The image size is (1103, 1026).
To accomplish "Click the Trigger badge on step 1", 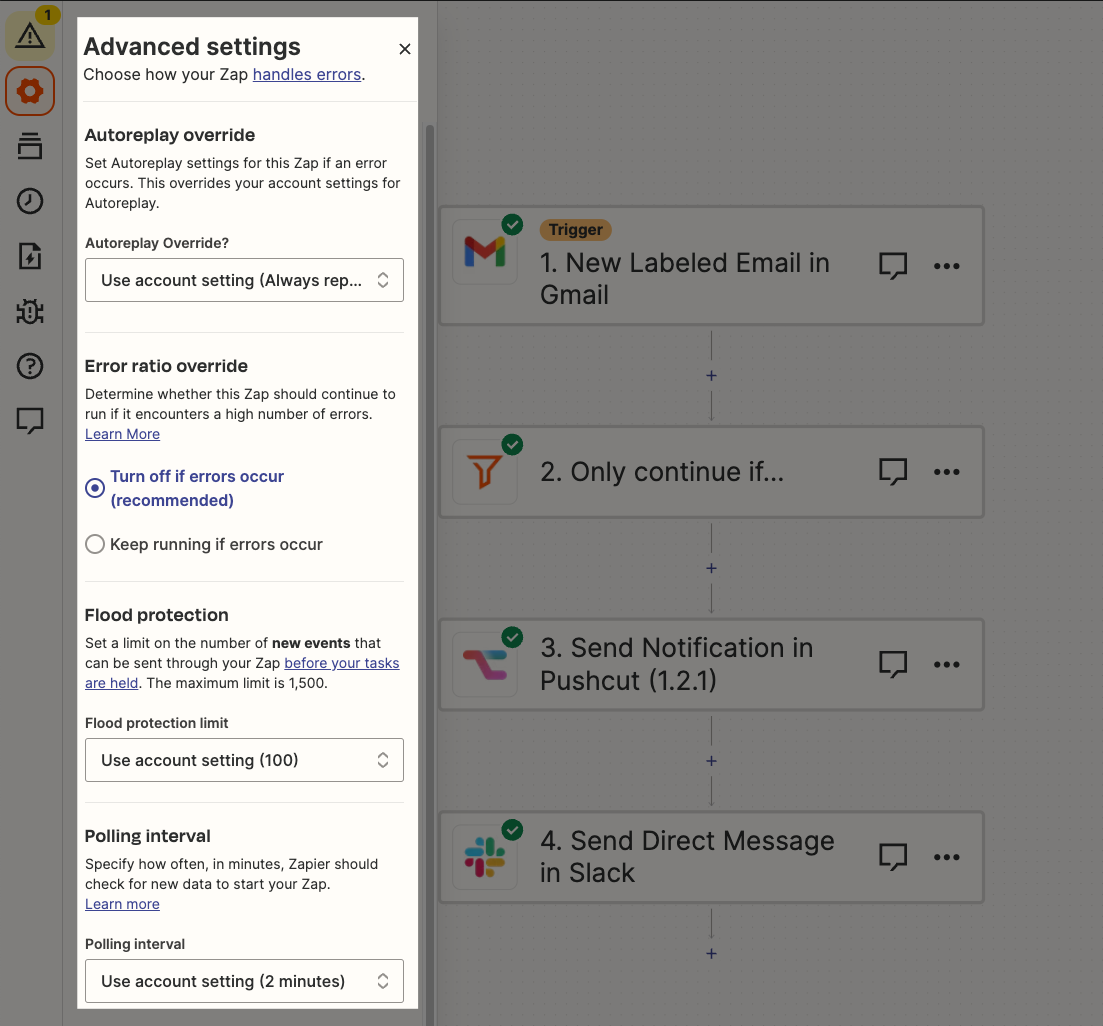I will click(575, 229).
